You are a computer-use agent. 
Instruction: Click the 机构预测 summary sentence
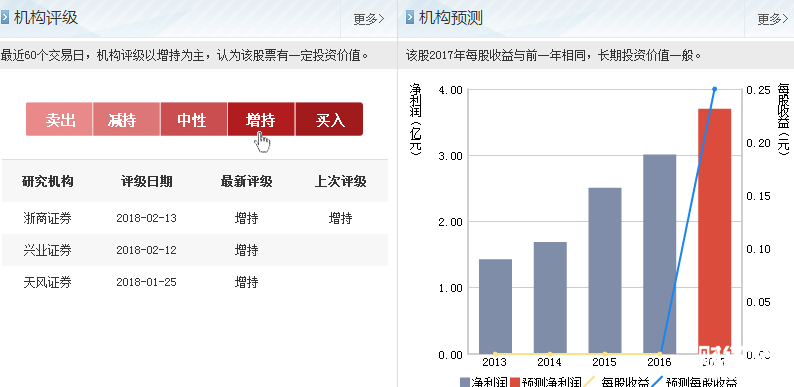[x=553, y=55]
